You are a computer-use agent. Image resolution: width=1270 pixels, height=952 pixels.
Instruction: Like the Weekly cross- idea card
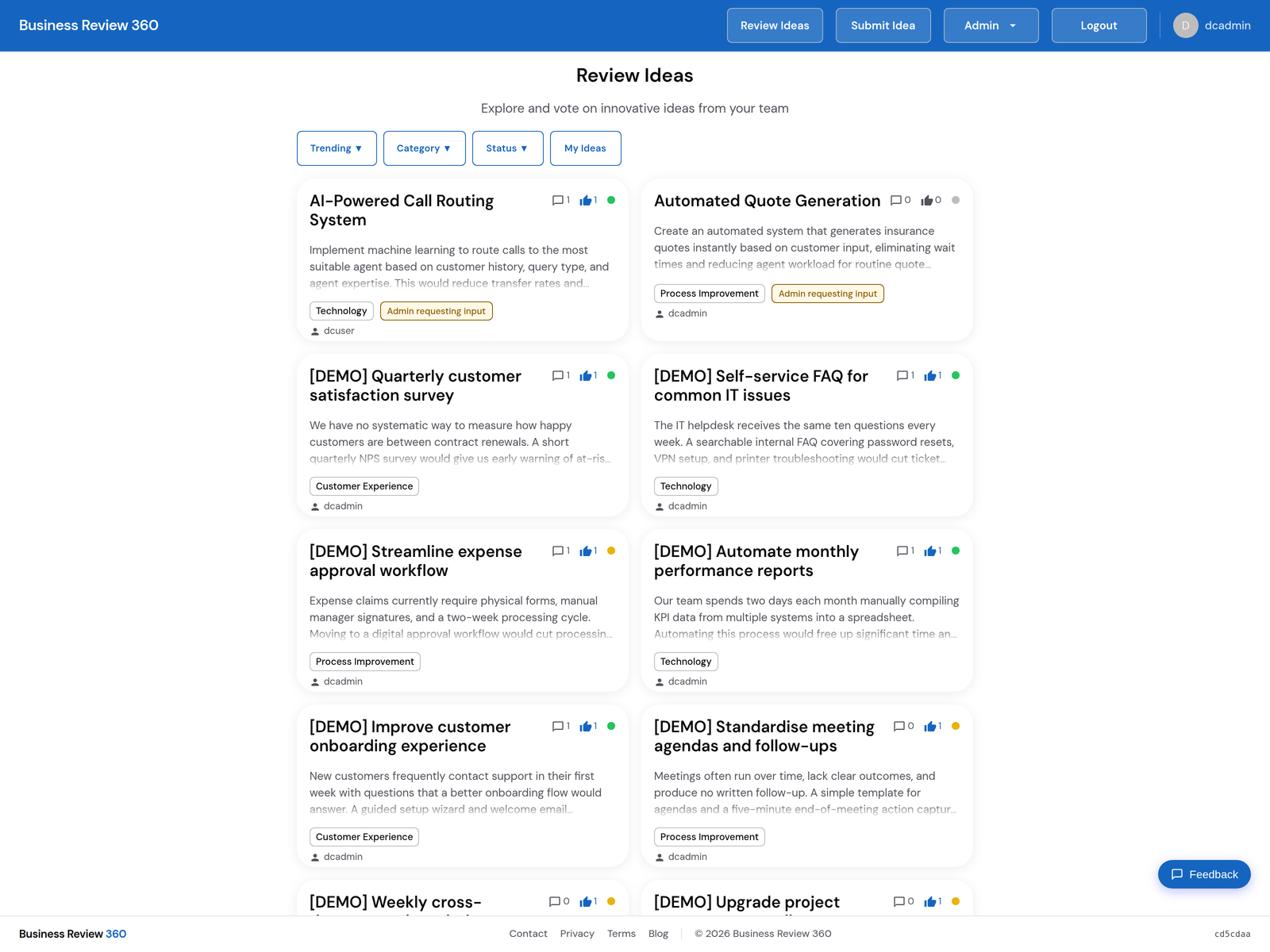(x=586, y=902)
